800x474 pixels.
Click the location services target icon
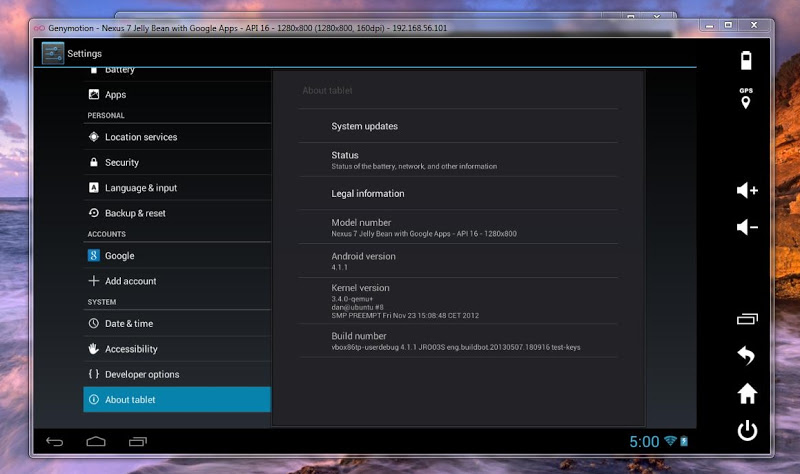pyautogui.click(x=94, y=137)
